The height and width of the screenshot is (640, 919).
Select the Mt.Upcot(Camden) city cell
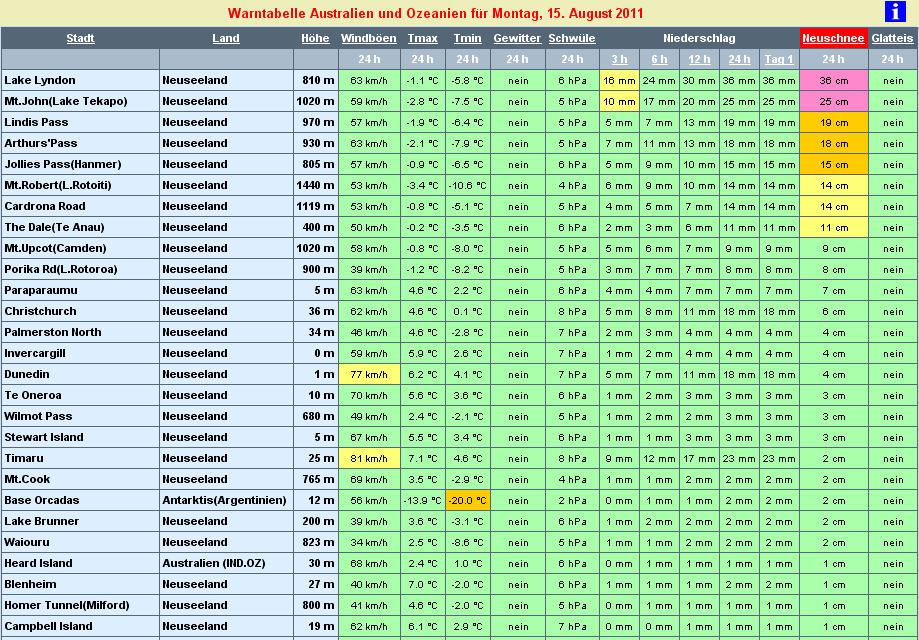[x=80, y=248]
